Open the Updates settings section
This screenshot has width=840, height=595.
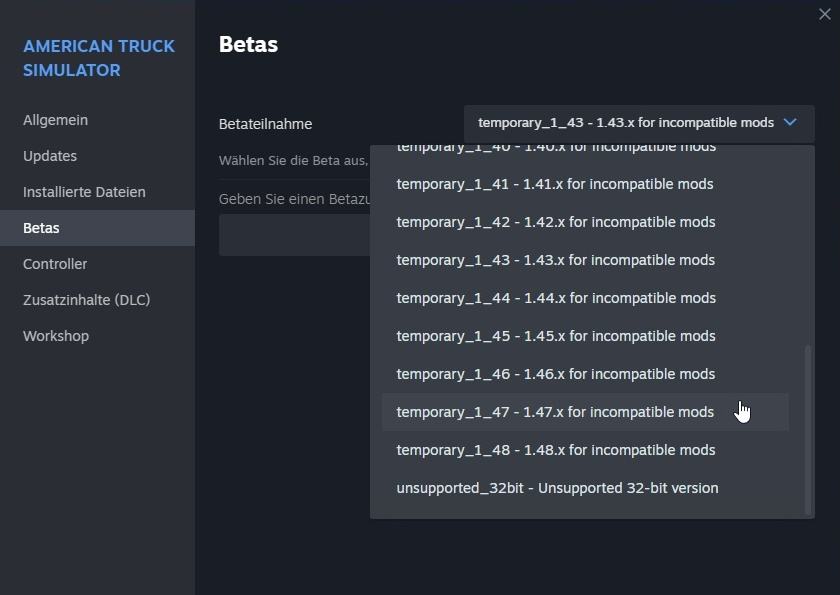click(x=50, y=156)
